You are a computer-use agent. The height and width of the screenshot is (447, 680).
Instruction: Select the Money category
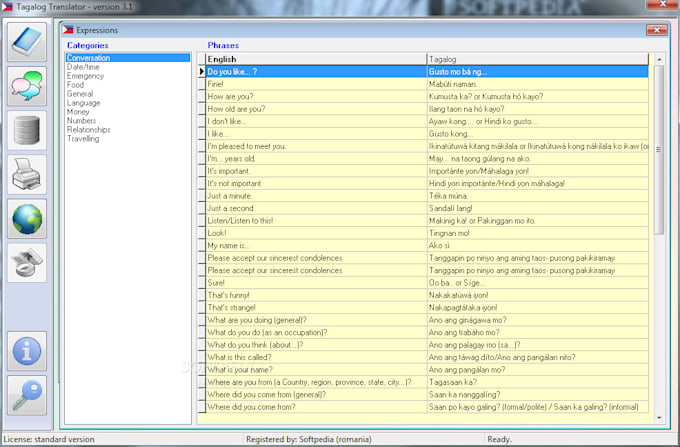[x=78, y=111]
